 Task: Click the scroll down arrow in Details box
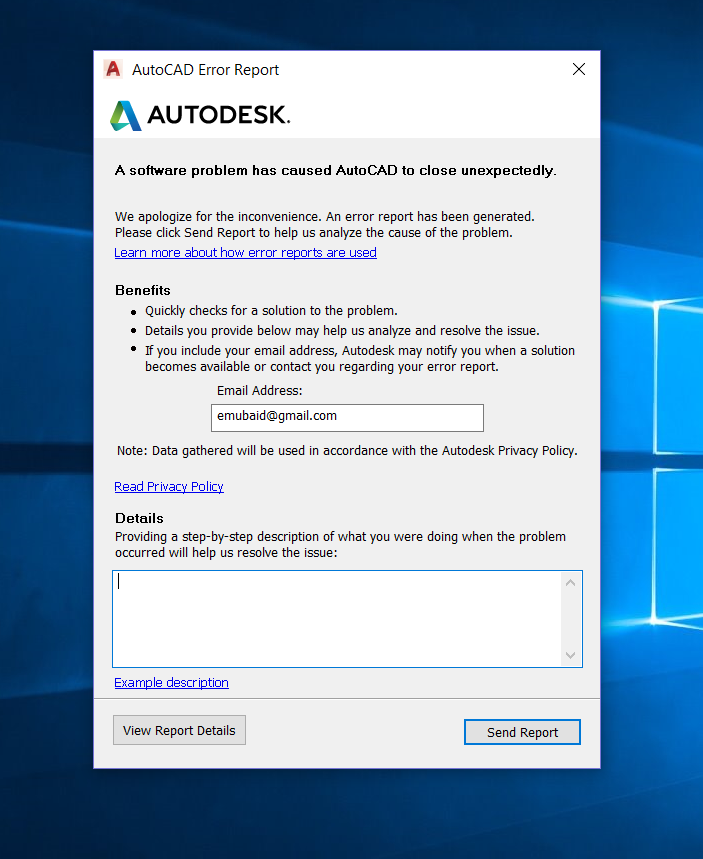point(570,655)
